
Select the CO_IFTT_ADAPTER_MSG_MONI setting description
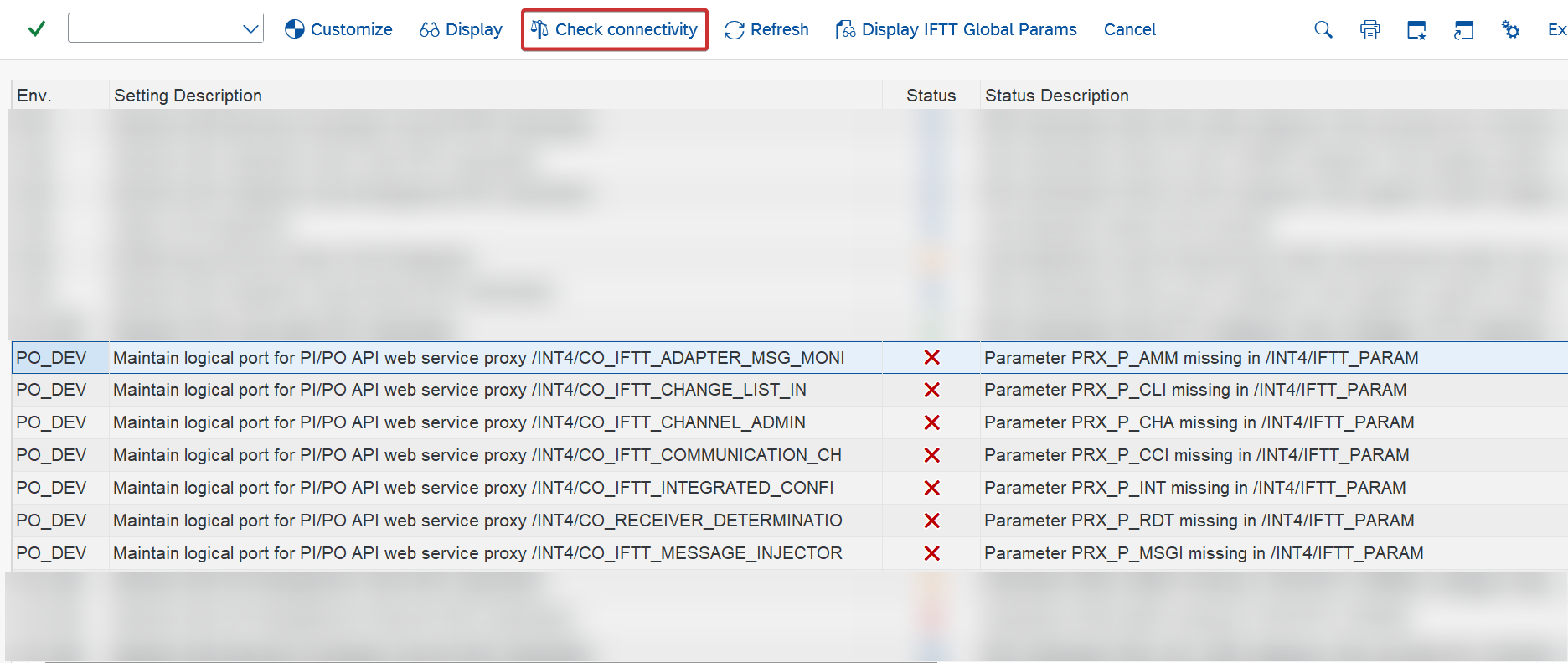(x=495, y=358)
